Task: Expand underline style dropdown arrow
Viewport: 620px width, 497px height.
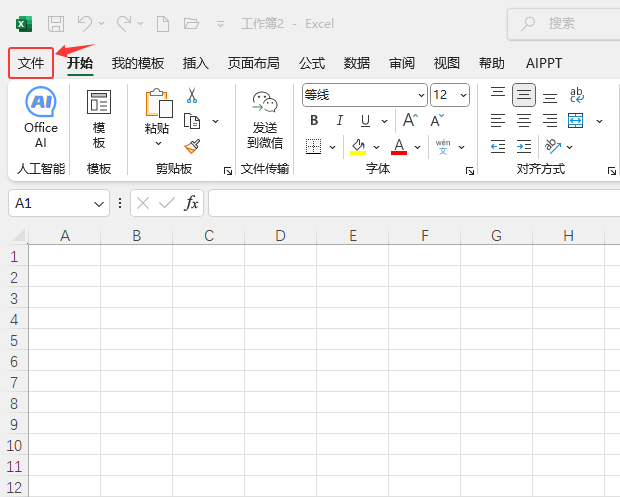Action: (x=384, y=121)
